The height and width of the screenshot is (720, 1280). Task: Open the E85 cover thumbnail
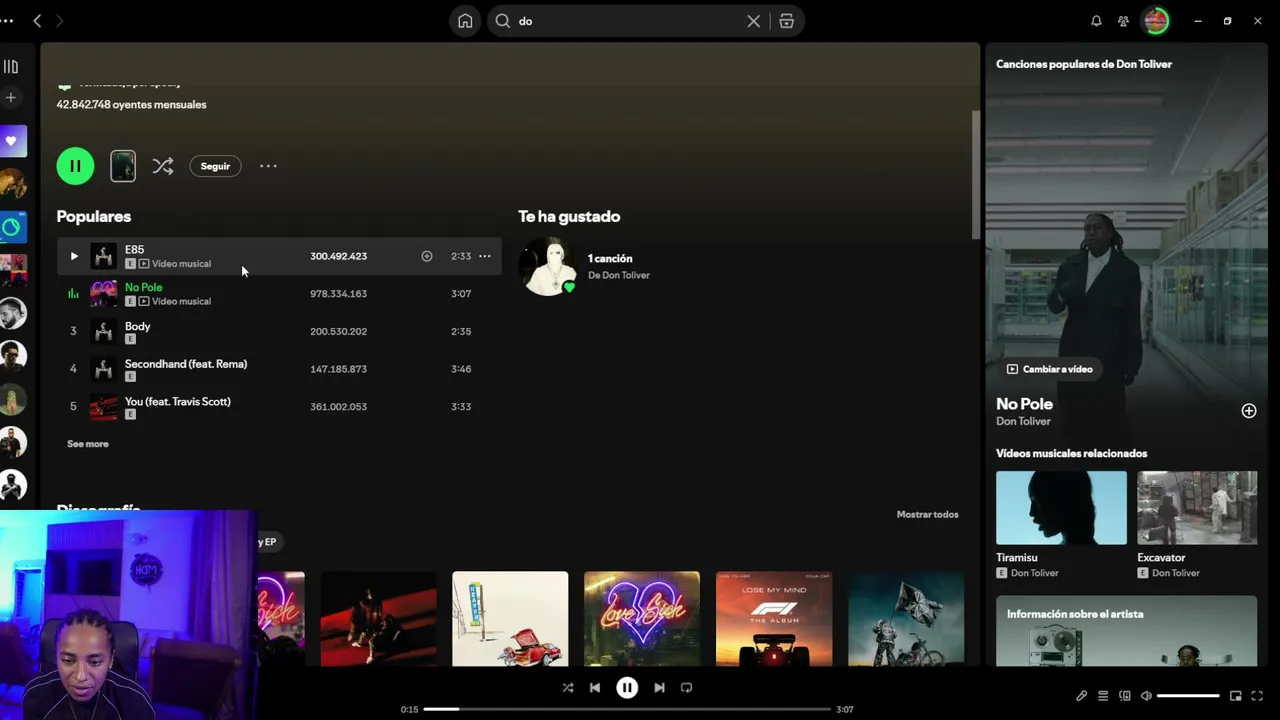[104, 256]
